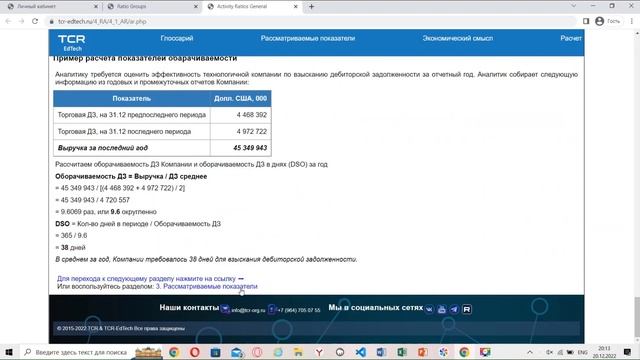Open the first Chrome icon on taskbar
This screenshot has width=640, height=360.
click(x=174, y=352)
